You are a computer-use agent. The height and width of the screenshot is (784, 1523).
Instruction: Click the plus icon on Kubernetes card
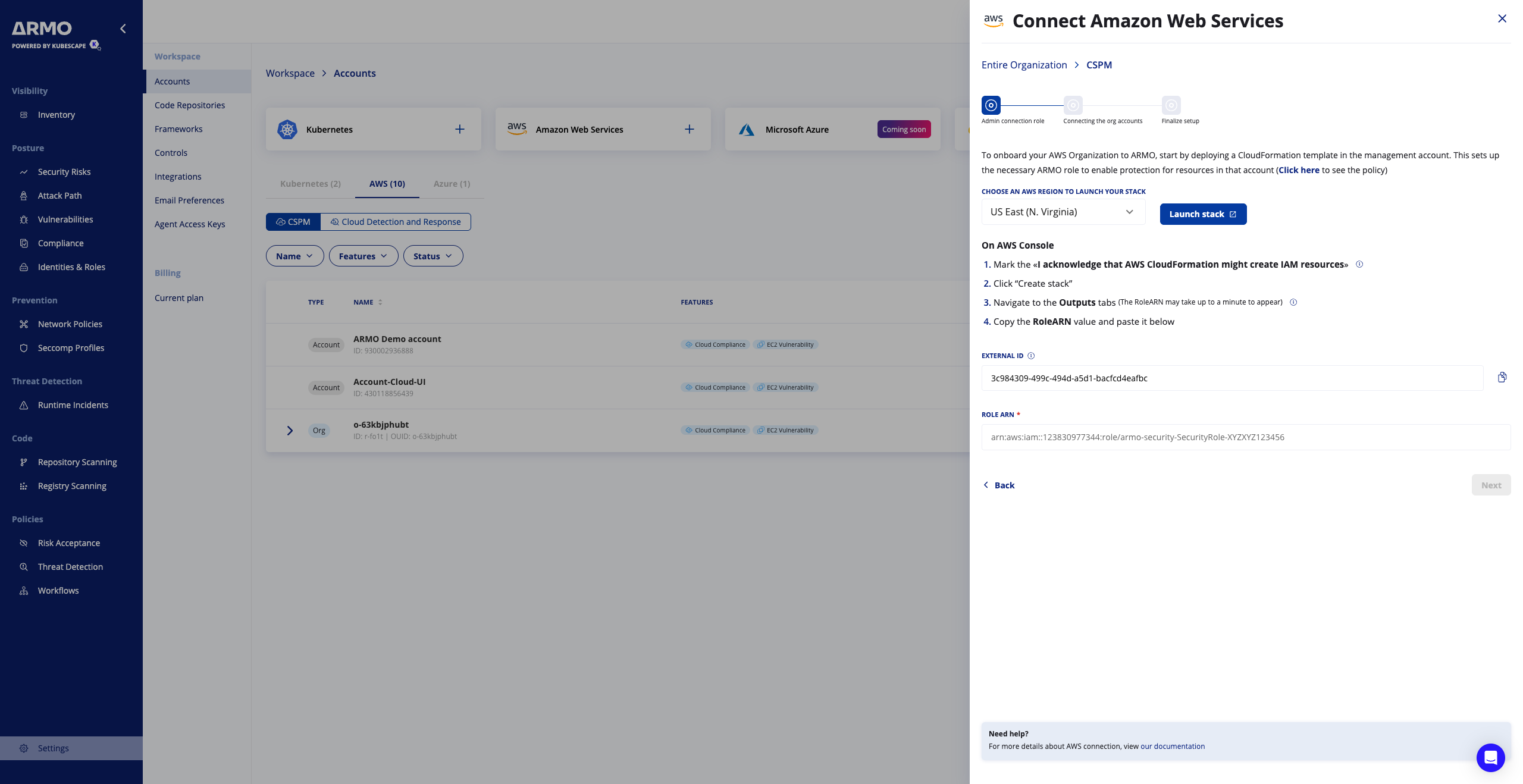coord(460,129)
